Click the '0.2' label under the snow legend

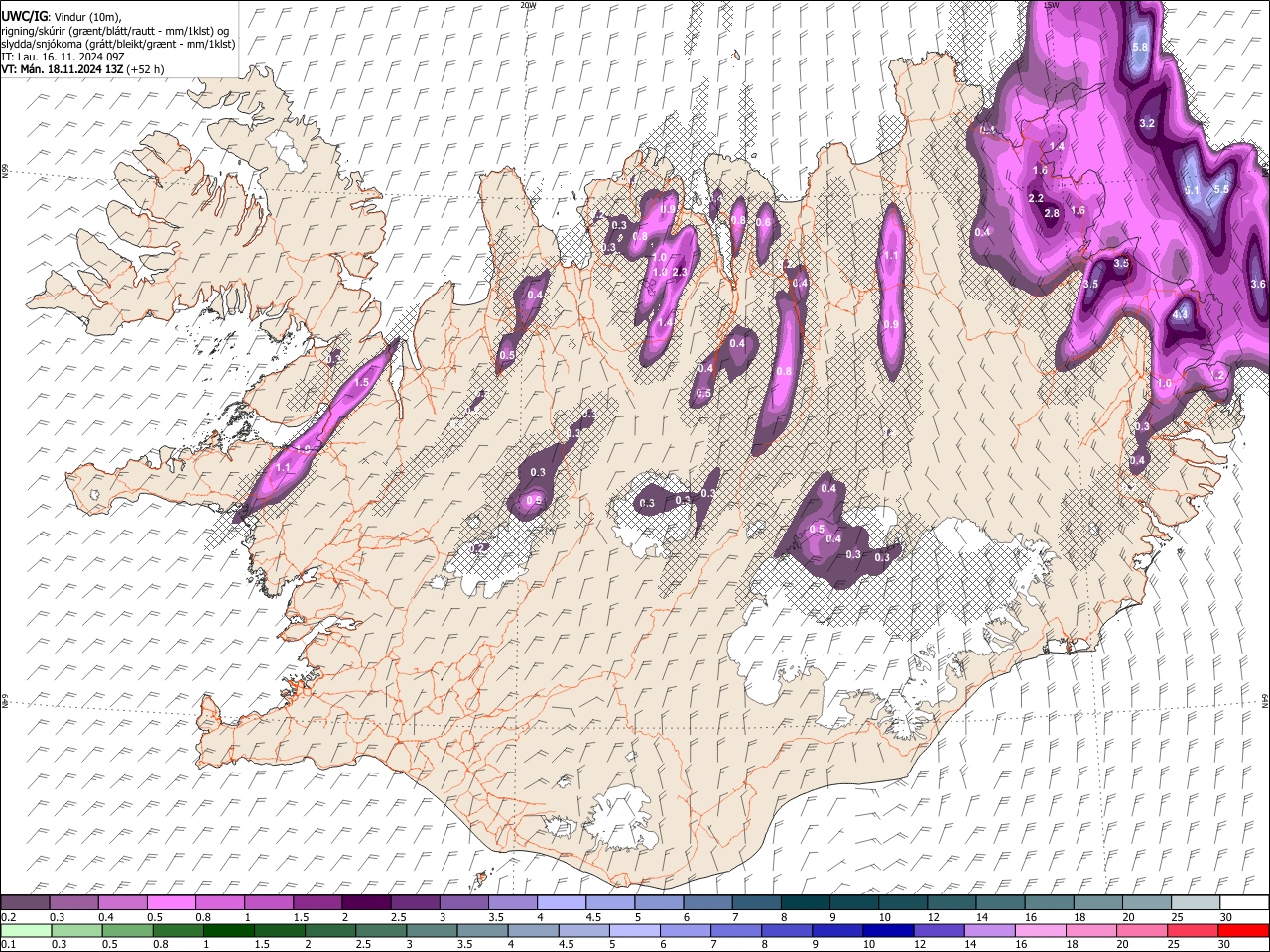pyautogui.click(x=7, y=917)
